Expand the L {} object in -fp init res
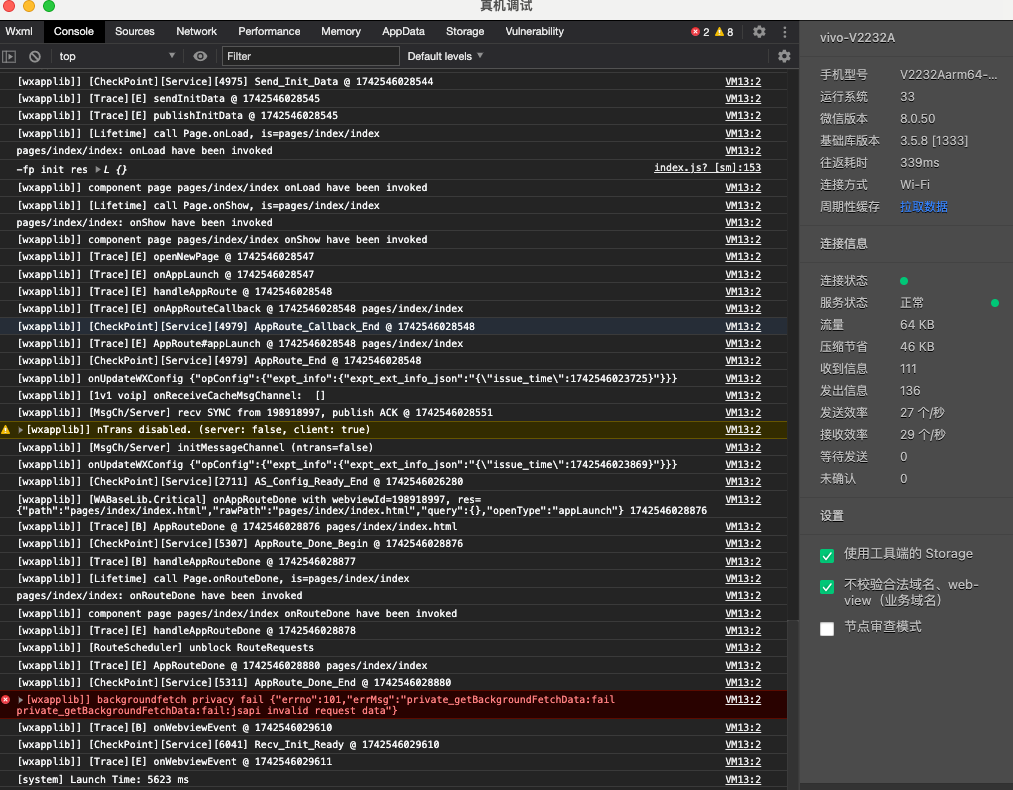1013x790 pixels. (x=98, y=169)
